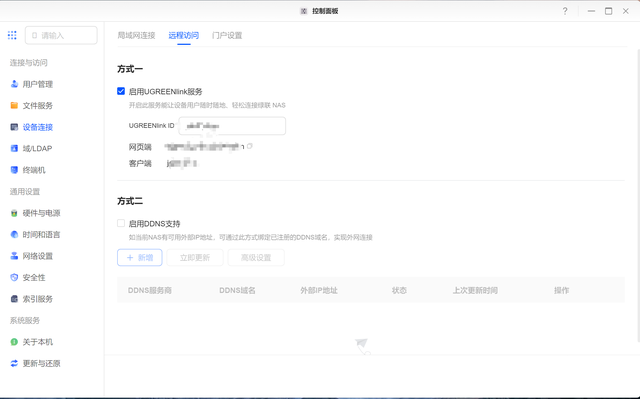Click the 时间和语言 globe icon
Screen dimensions: 640x399
tap(14, 235)
